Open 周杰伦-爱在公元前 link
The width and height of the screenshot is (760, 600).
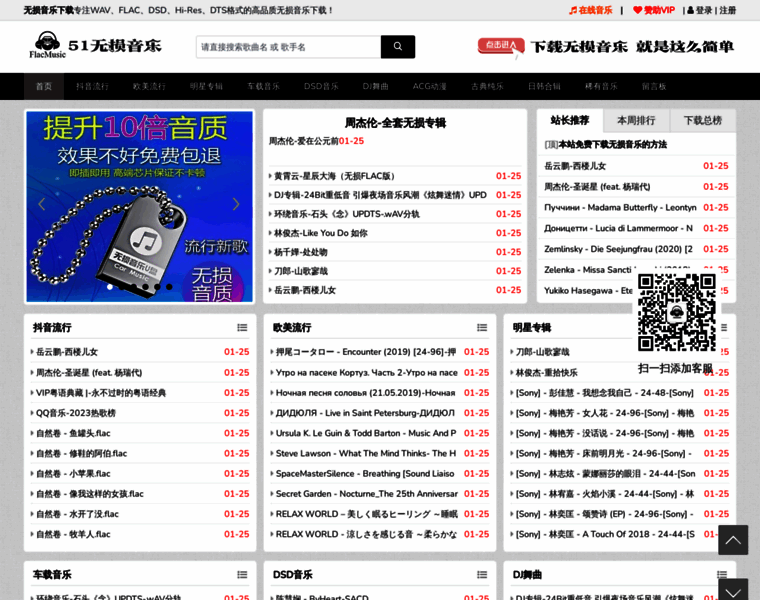pos(303,141)
